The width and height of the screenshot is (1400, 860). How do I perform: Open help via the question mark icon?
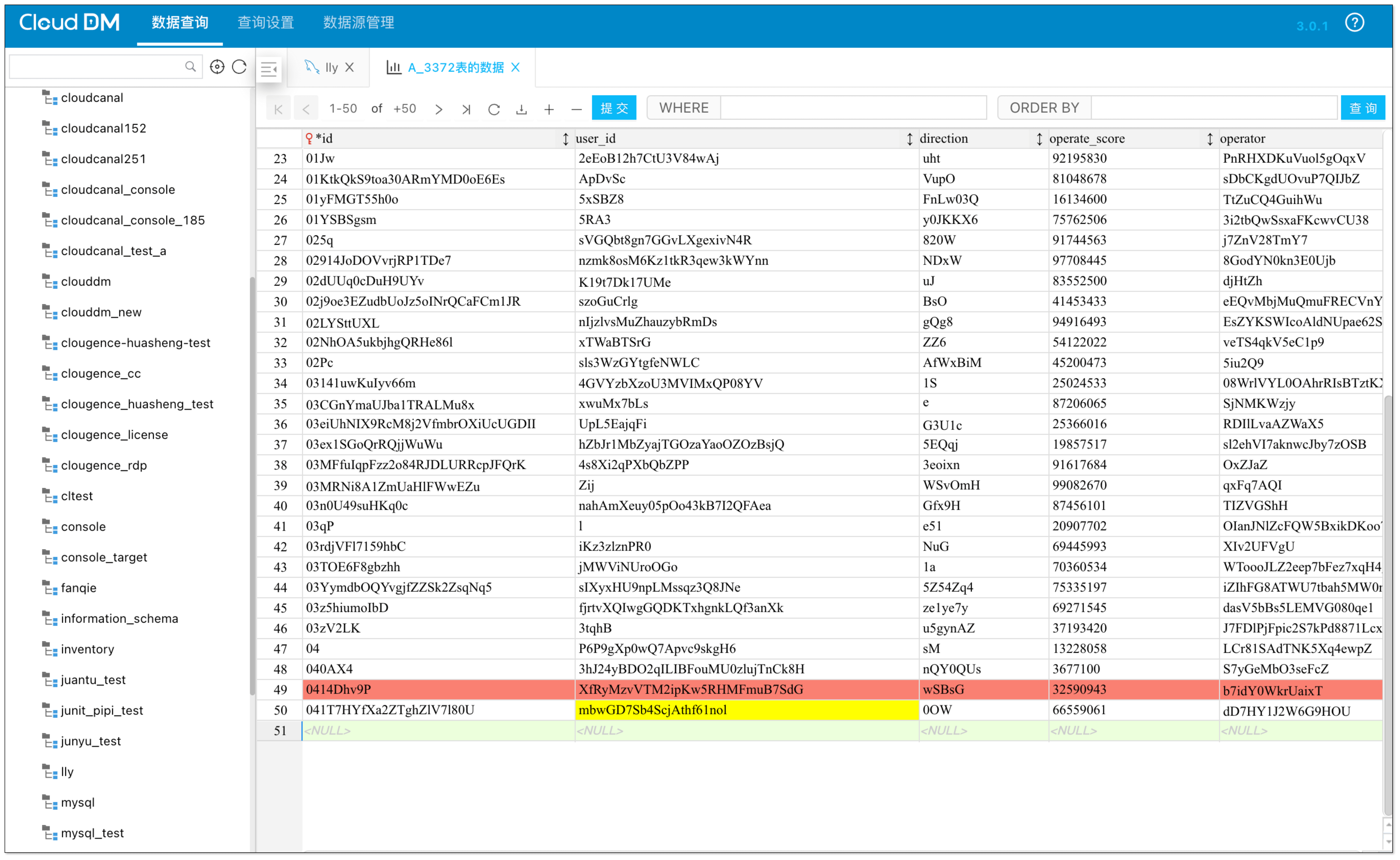pos(1355,23)
